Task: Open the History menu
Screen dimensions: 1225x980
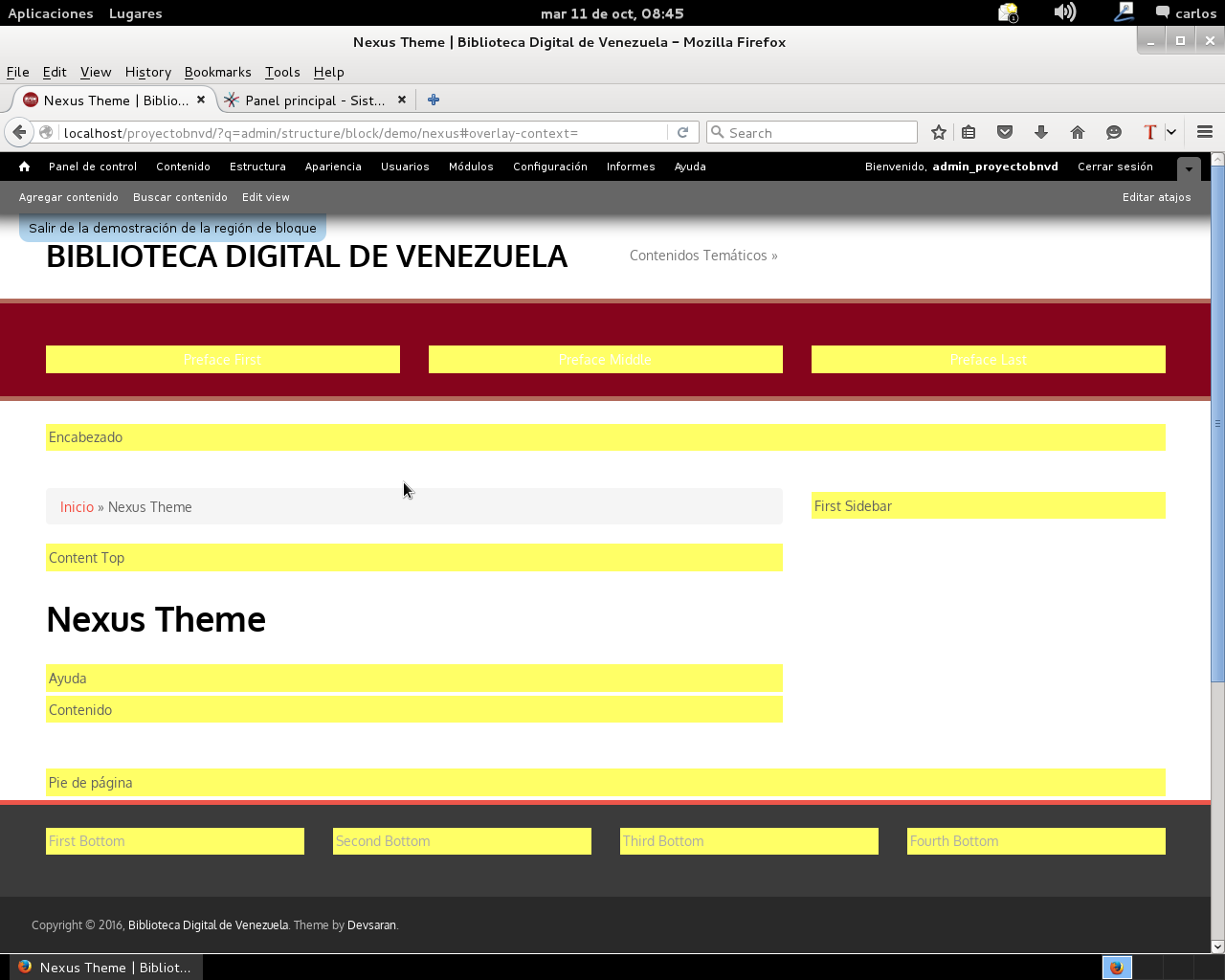Action: point(148,72)
